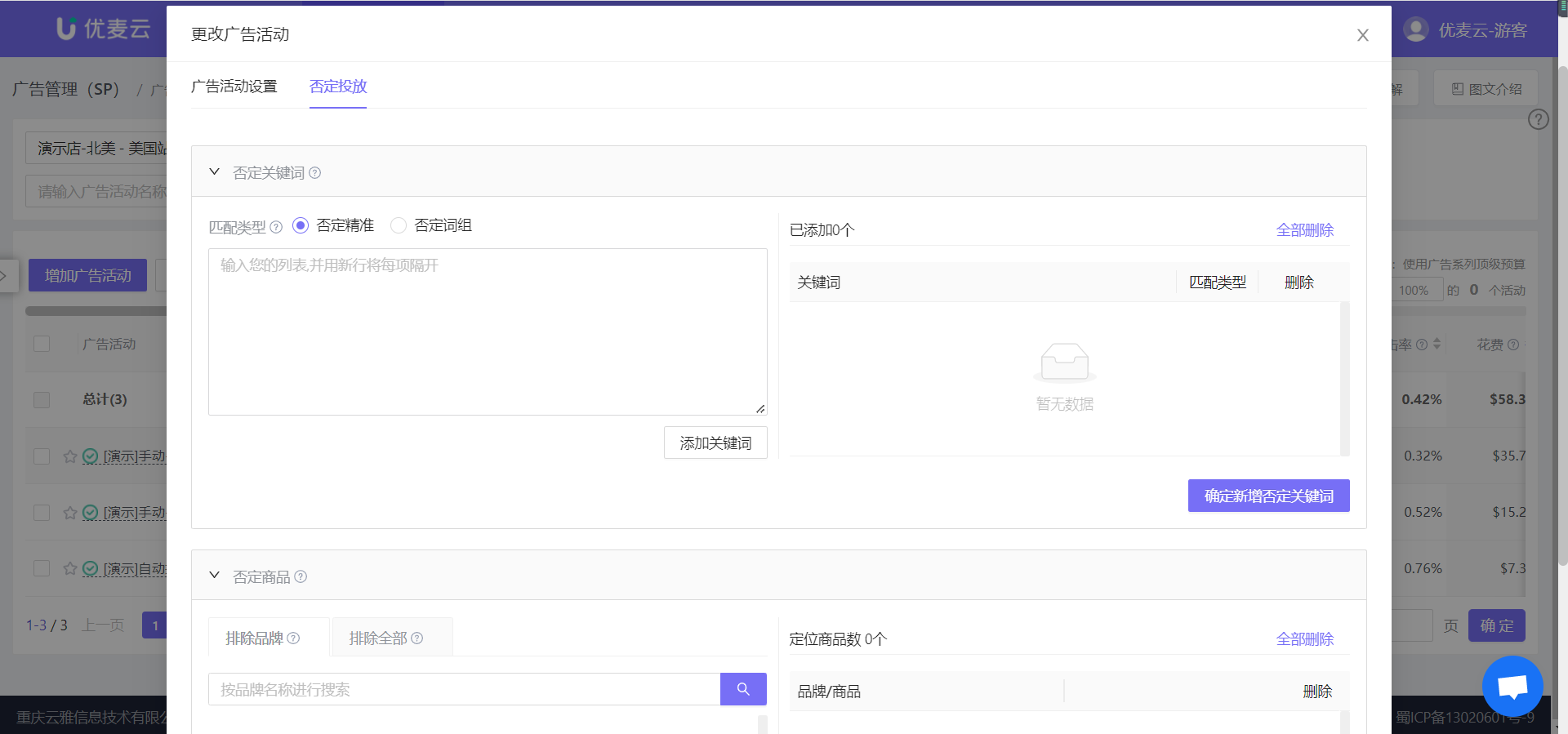The height and width of the screenshot is (734, 1568).
Task: Click the brand search magnifier button
Action: point(743,689)
